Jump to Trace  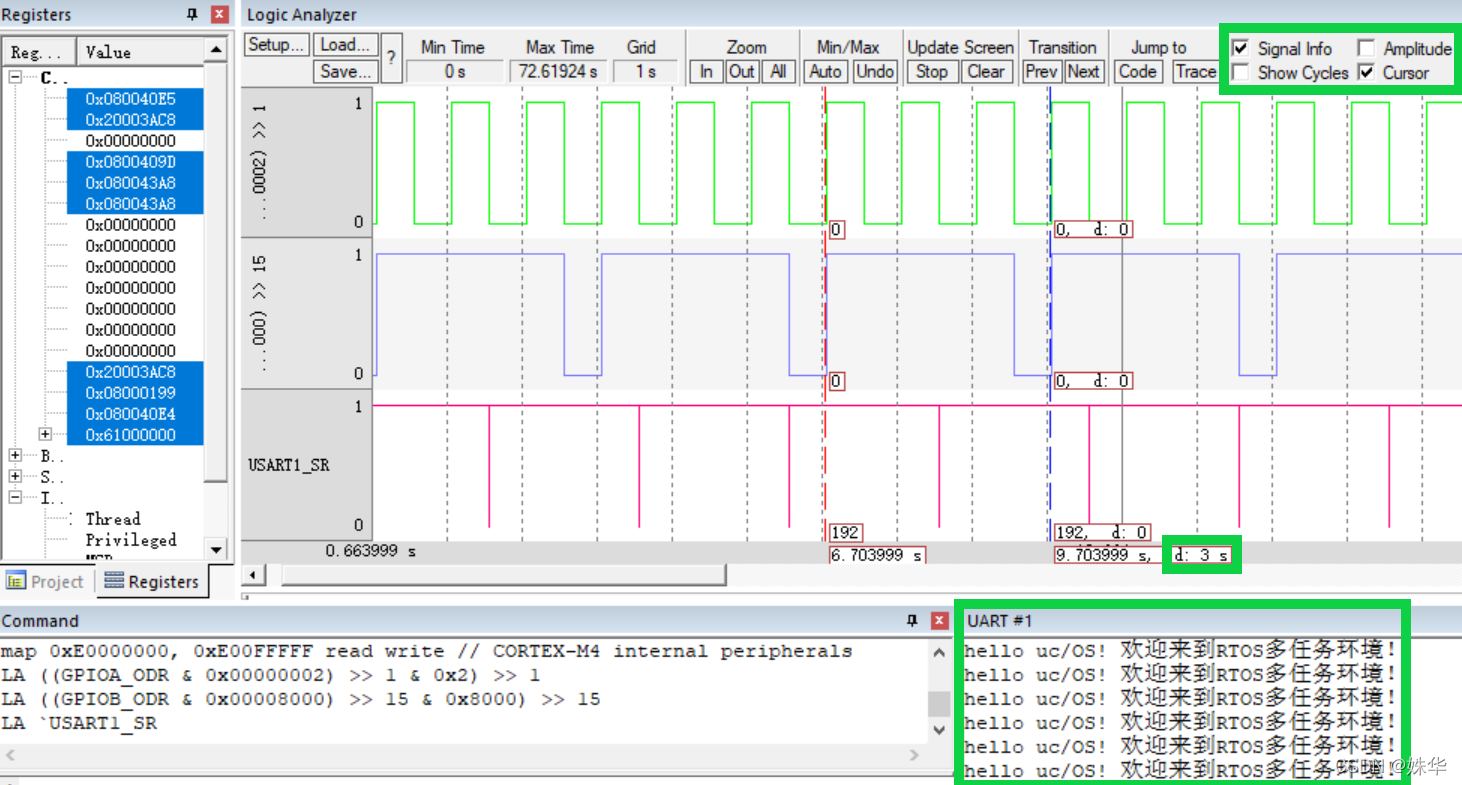[1194, 71]
